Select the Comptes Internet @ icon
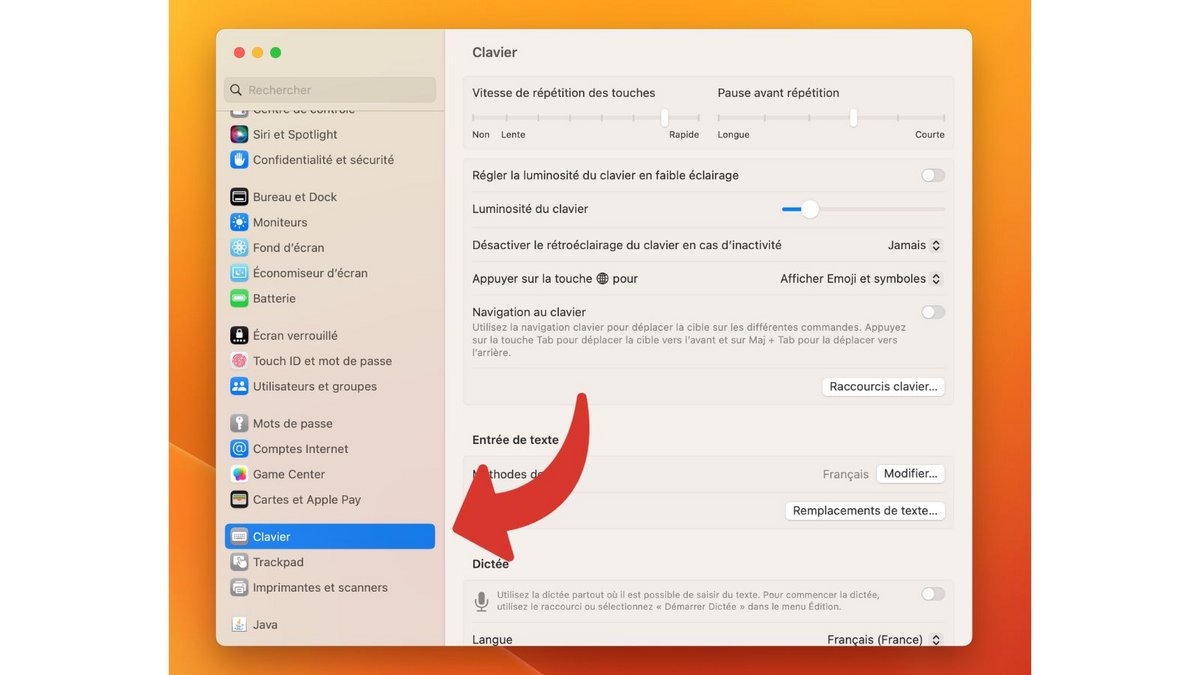 click(x=239, y=449)
